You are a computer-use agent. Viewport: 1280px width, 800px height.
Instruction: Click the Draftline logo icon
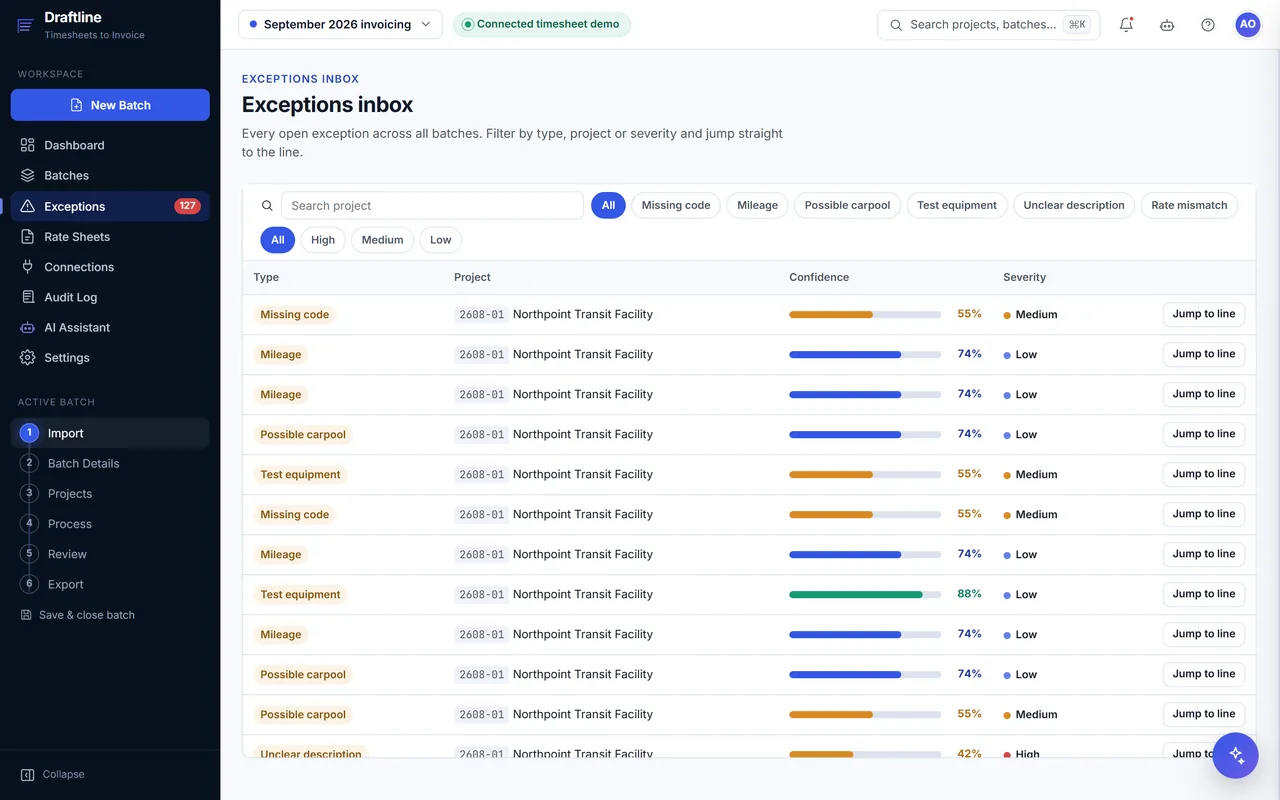pos(26,25)
